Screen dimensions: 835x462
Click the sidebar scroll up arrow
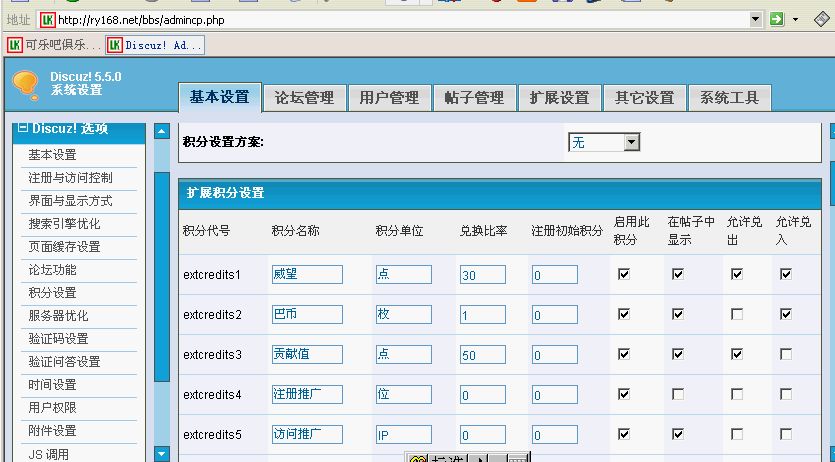point(162,131)
